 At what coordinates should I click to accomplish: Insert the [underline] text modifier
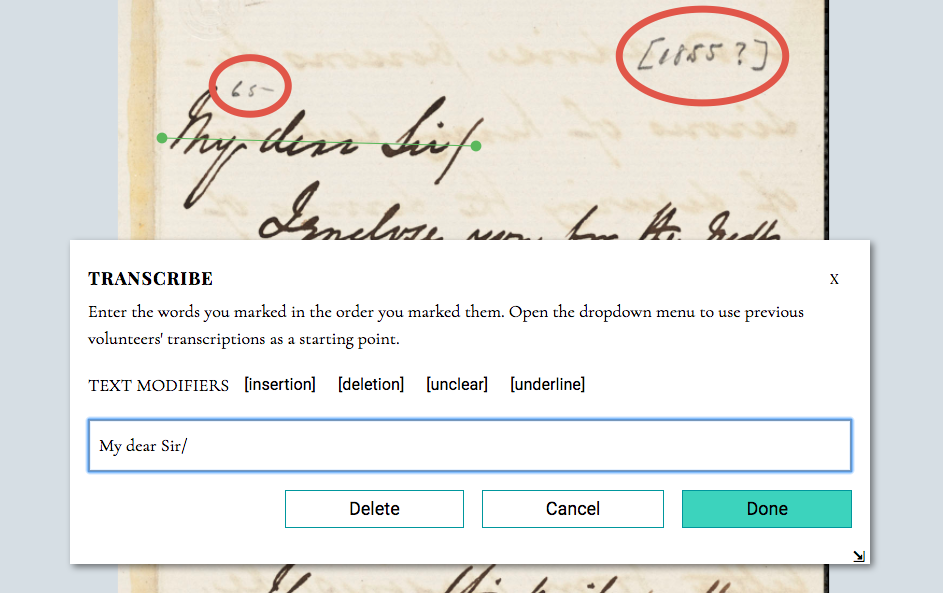[x=547, y=384]
